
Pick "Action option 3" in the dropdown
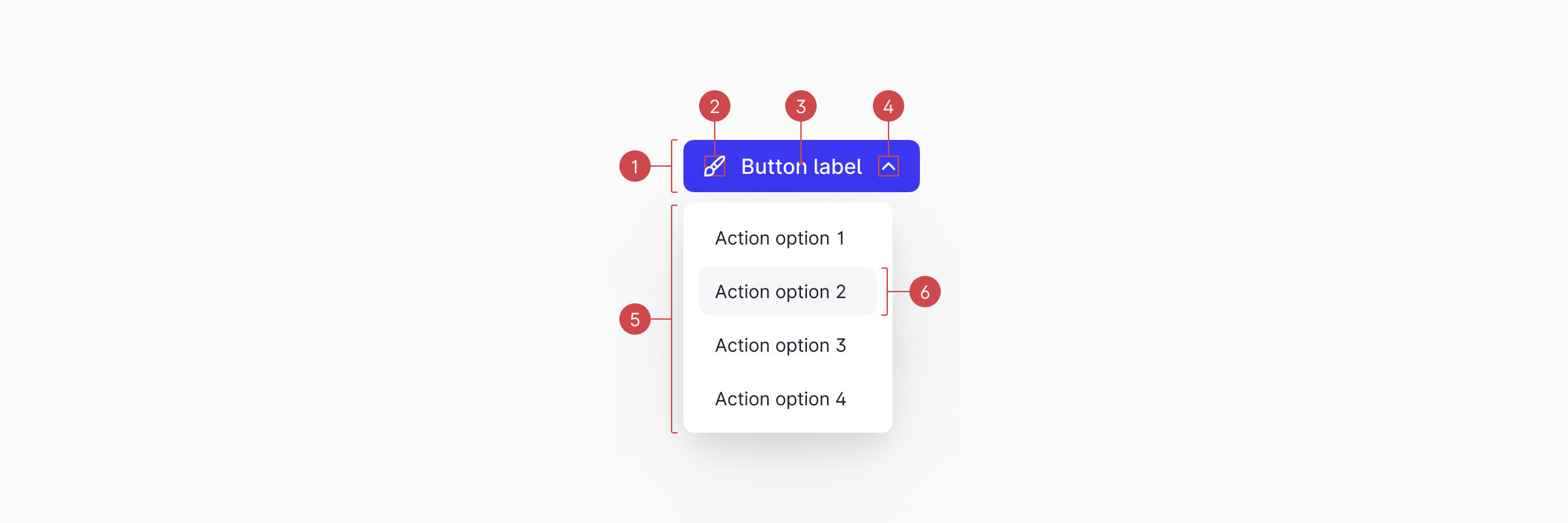pos(781,345)
